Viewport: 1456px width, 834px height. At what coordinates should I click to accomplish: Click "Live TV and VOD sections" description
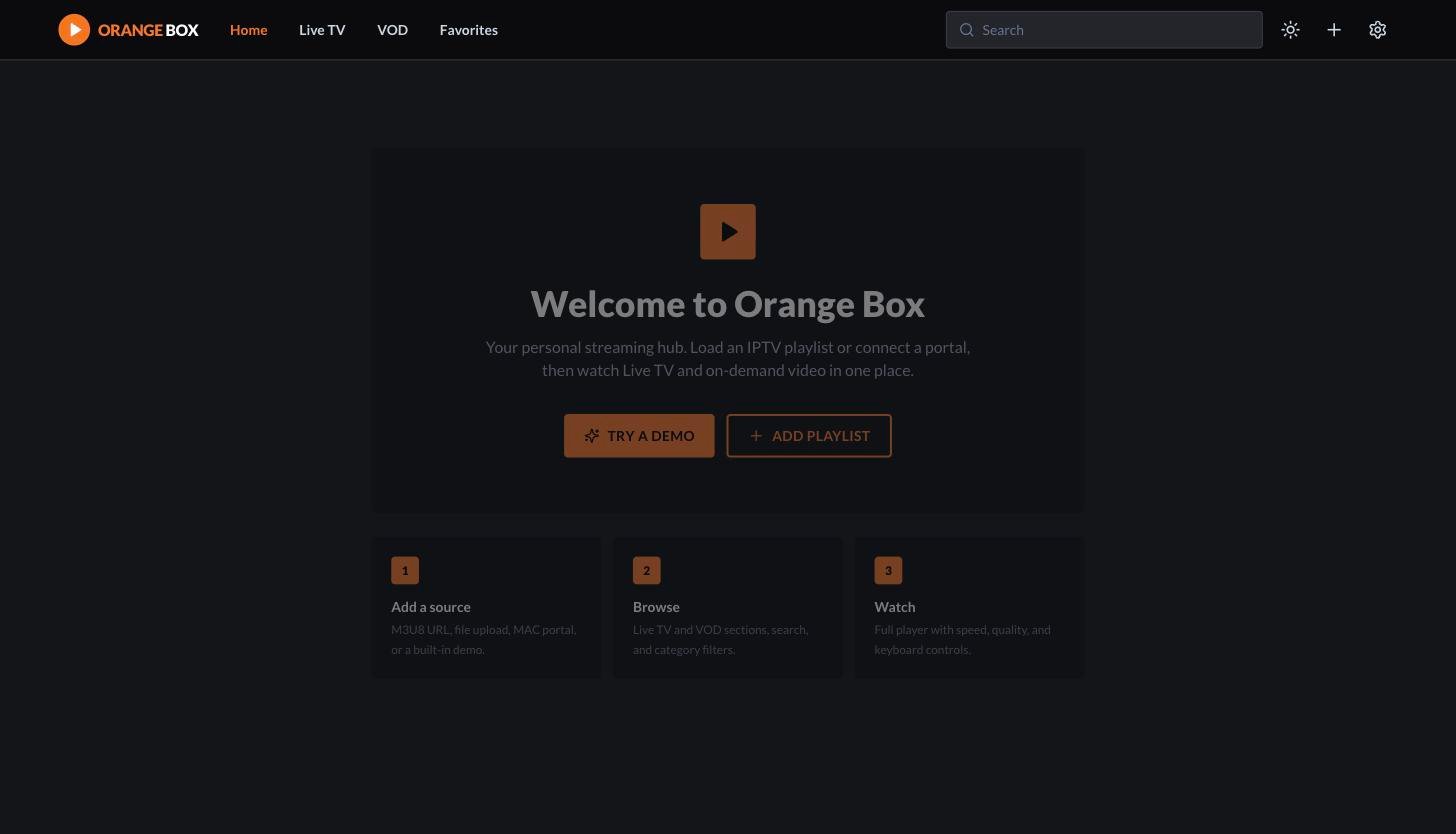[x=721, y=640]
